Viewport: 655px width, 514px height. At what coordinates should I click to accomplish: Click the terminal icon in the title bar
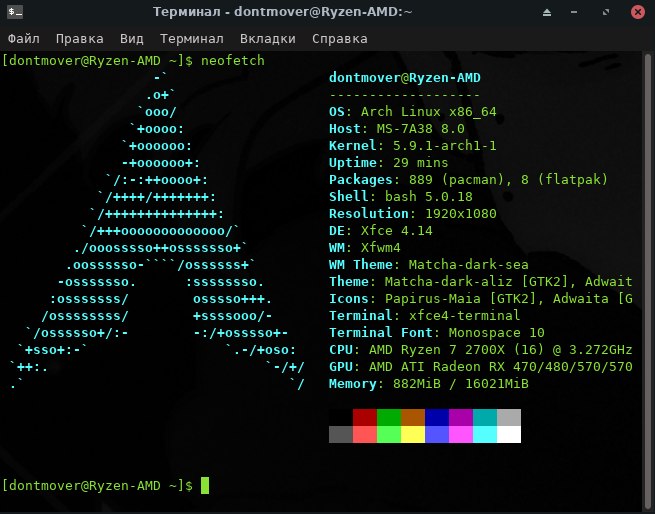15,12
